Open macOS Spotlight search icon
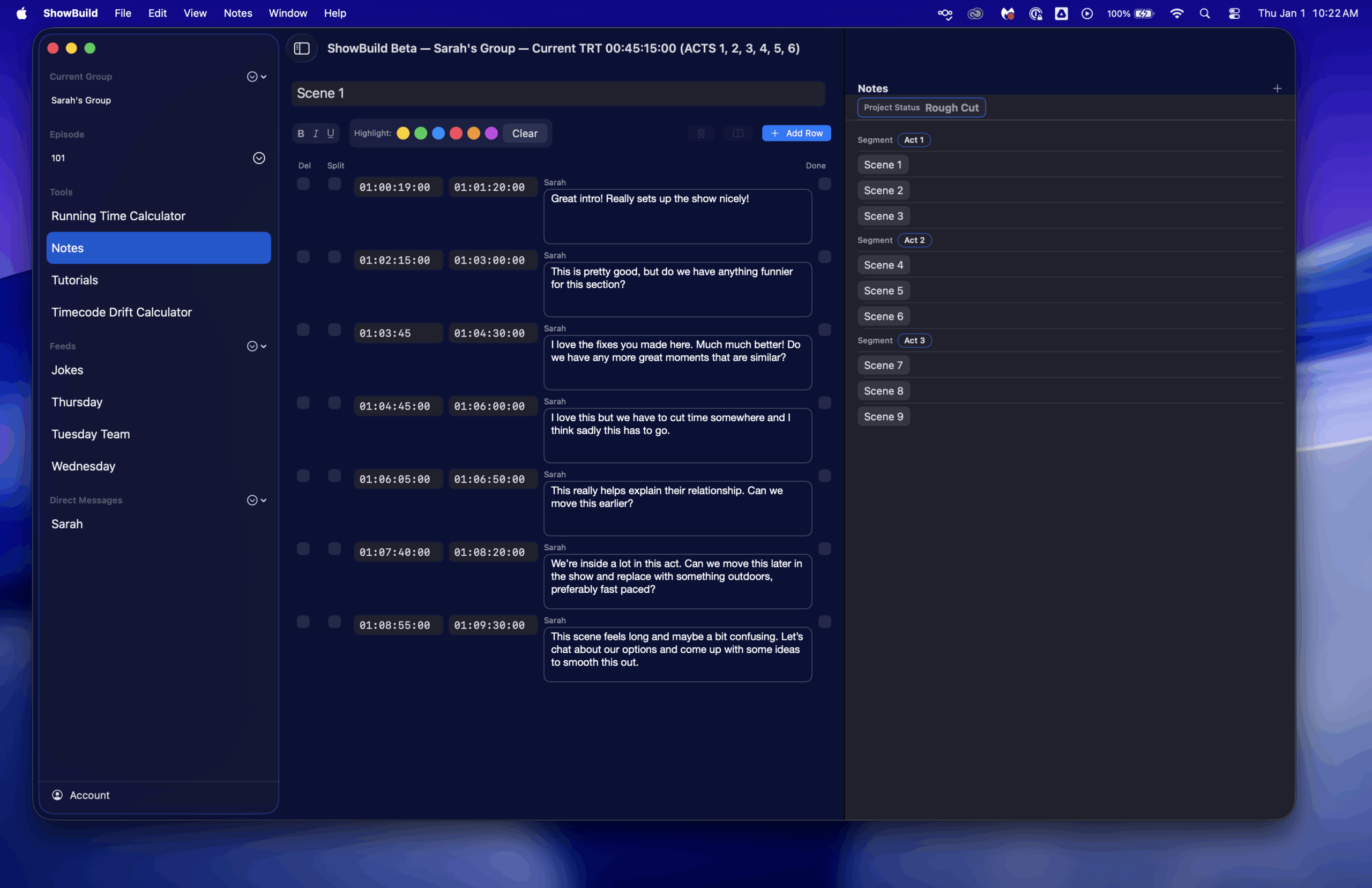This screenshot has width=1372, height=888. (x=1204, y=13)
